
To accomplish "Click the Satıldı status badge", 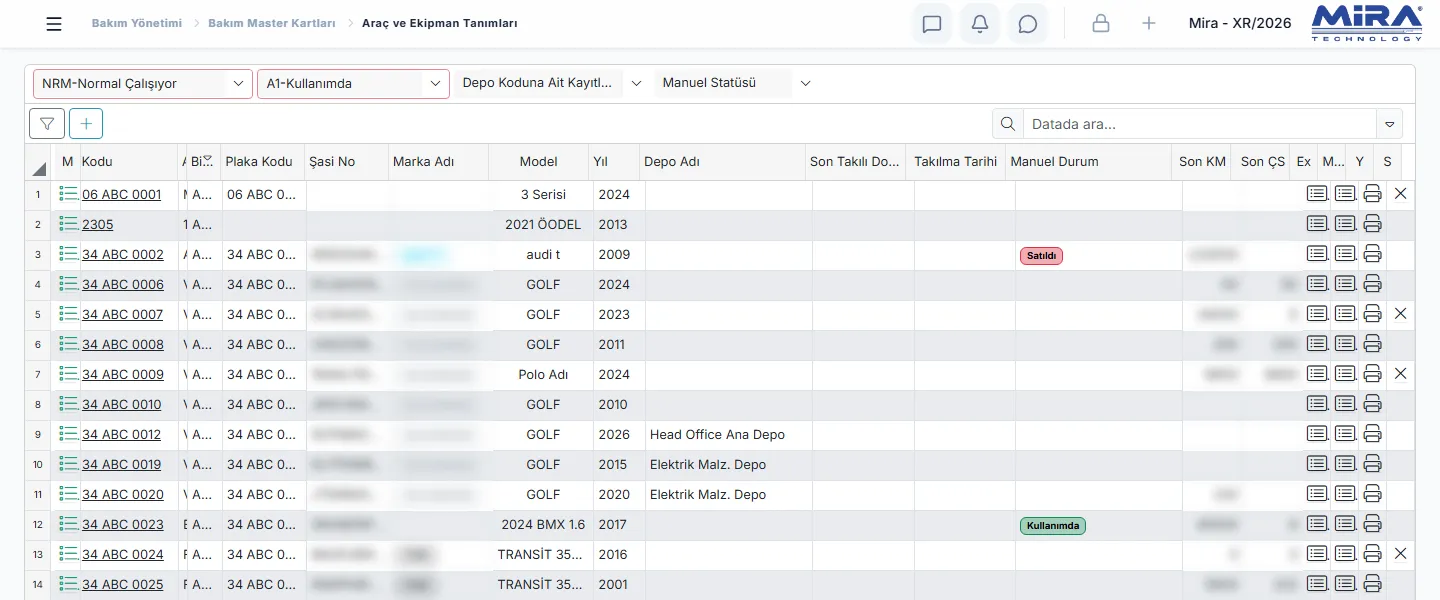I will pos(1041,256).
